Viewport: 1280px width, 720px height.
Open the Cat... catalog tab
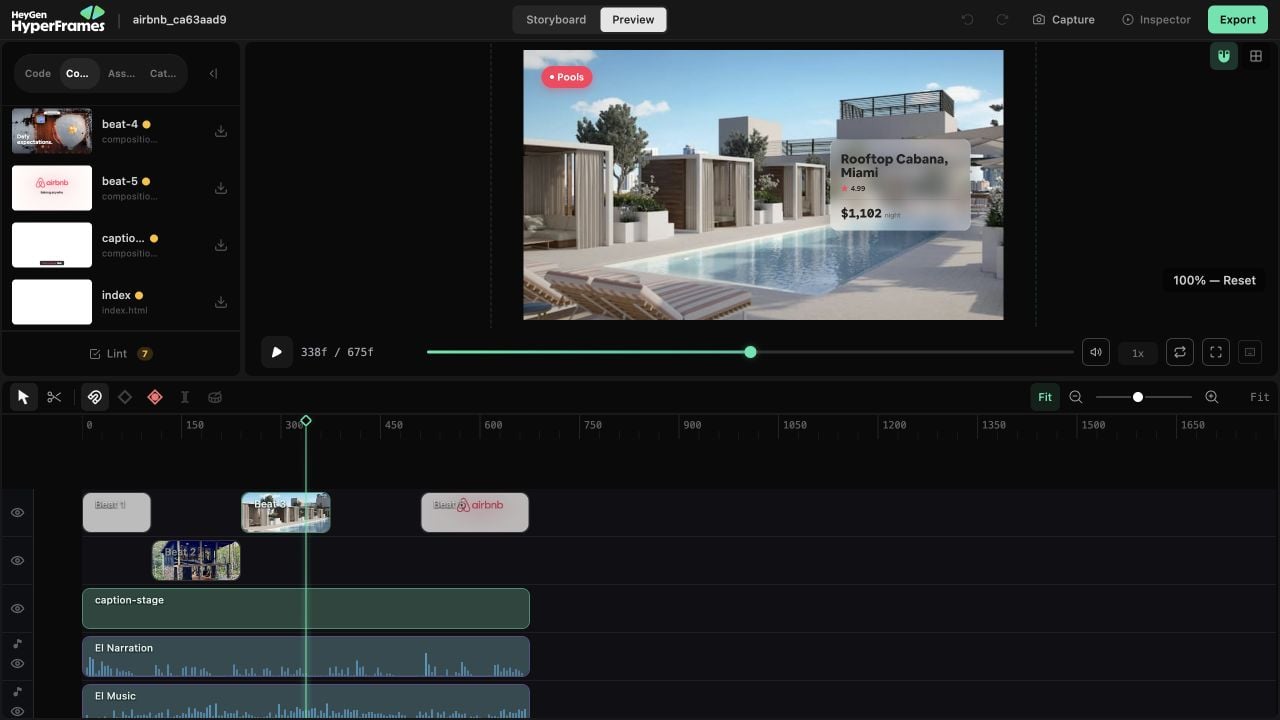163,73
